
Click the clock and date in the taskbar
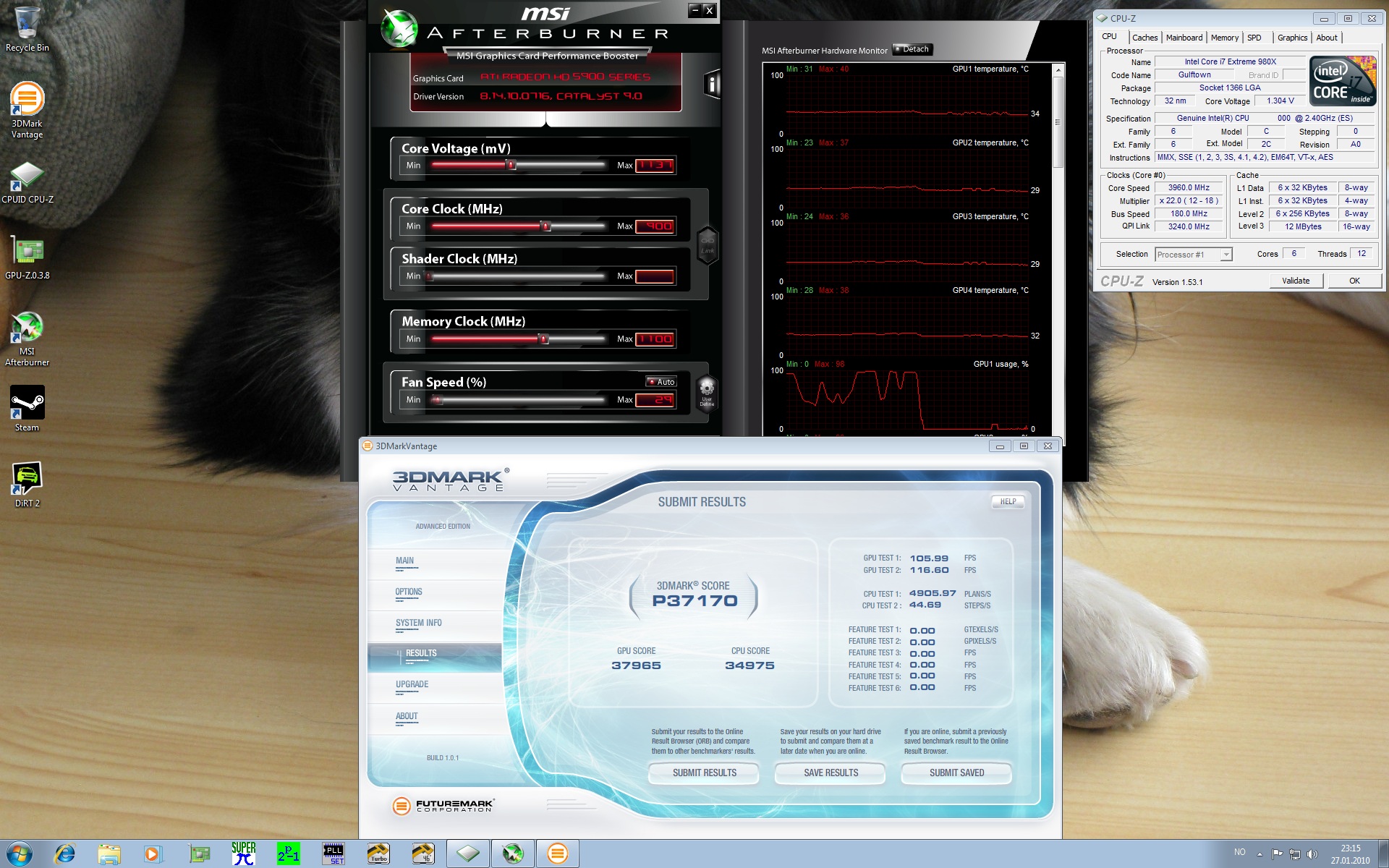(1350, 854)
